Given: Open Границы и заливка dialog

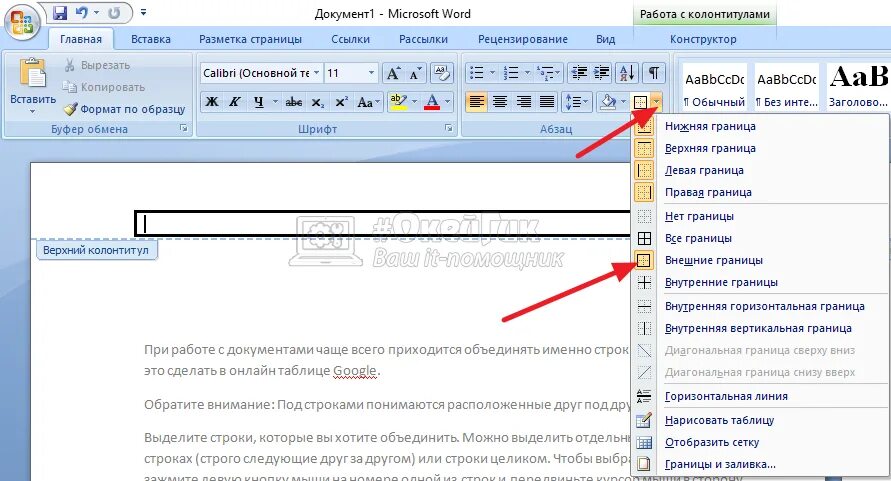Looking at the screenshot, I should 760,465.
